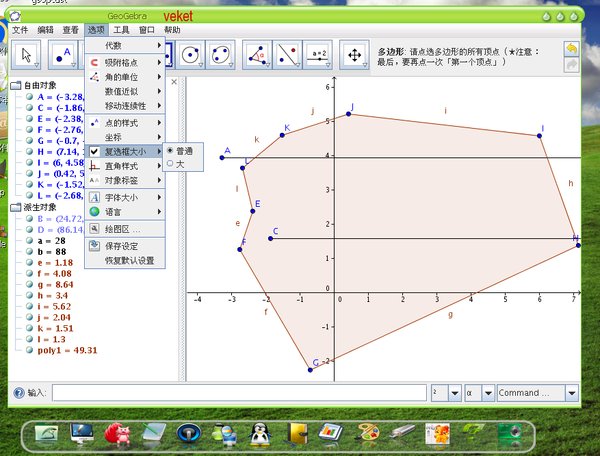Open the 工具 menu

[x=121, y=31]
